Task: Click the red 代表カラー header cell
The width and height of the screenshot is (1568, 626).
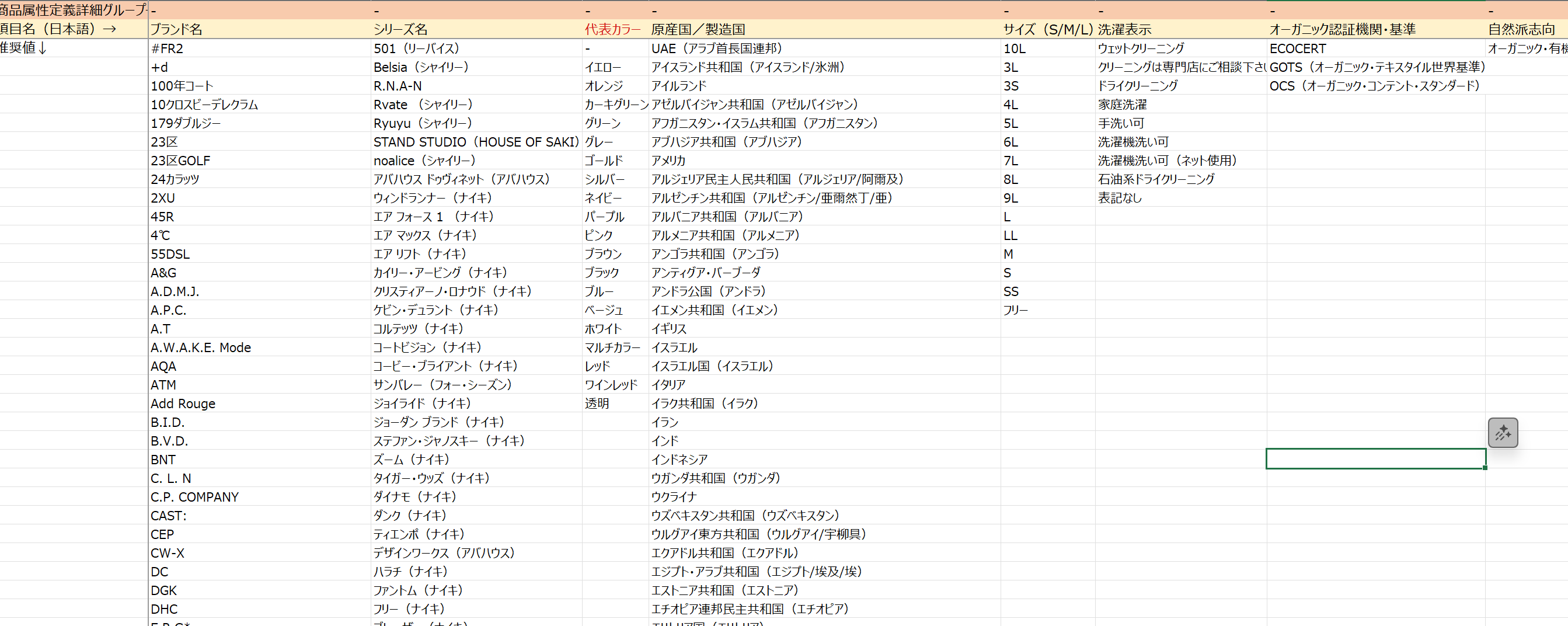Action: click(615, 29)
